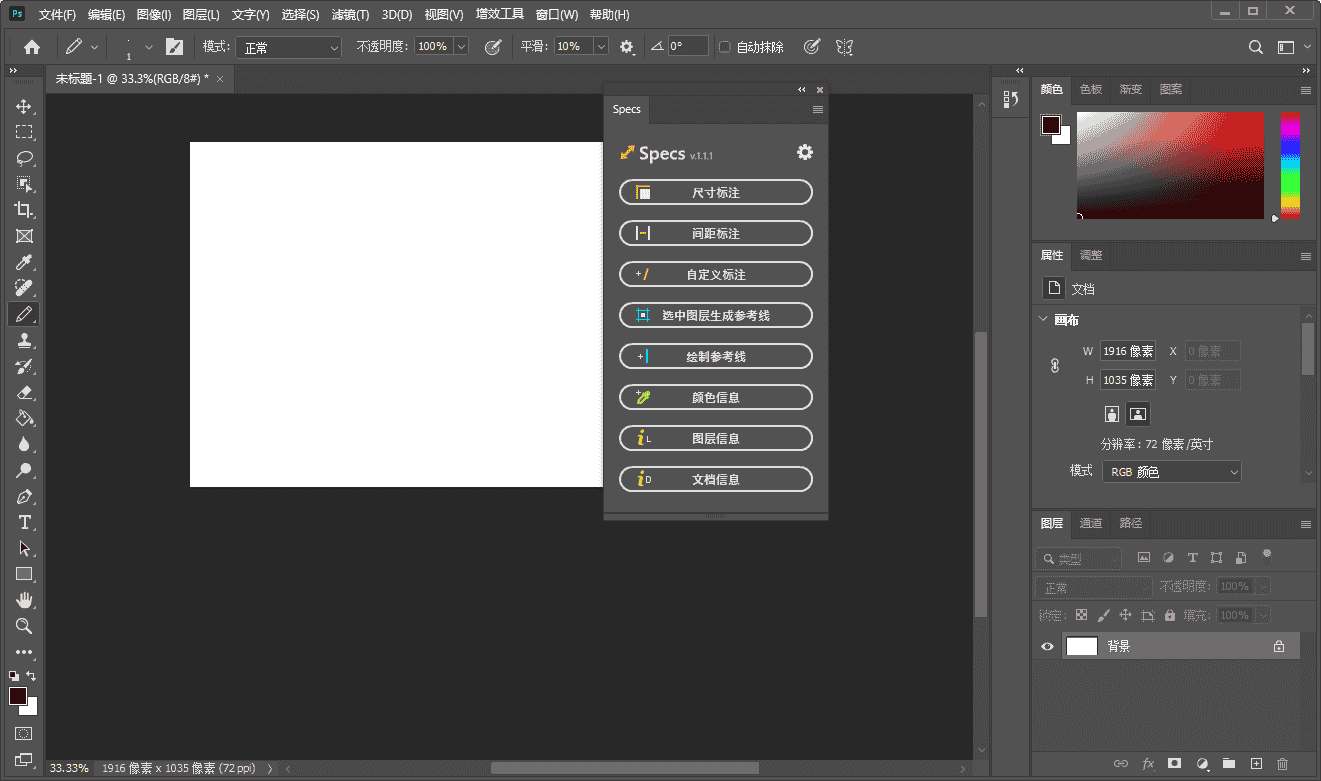Viewport: 1321px width, 781px height.
Task: Select the Lasso tool
Action: coord(24,158)
